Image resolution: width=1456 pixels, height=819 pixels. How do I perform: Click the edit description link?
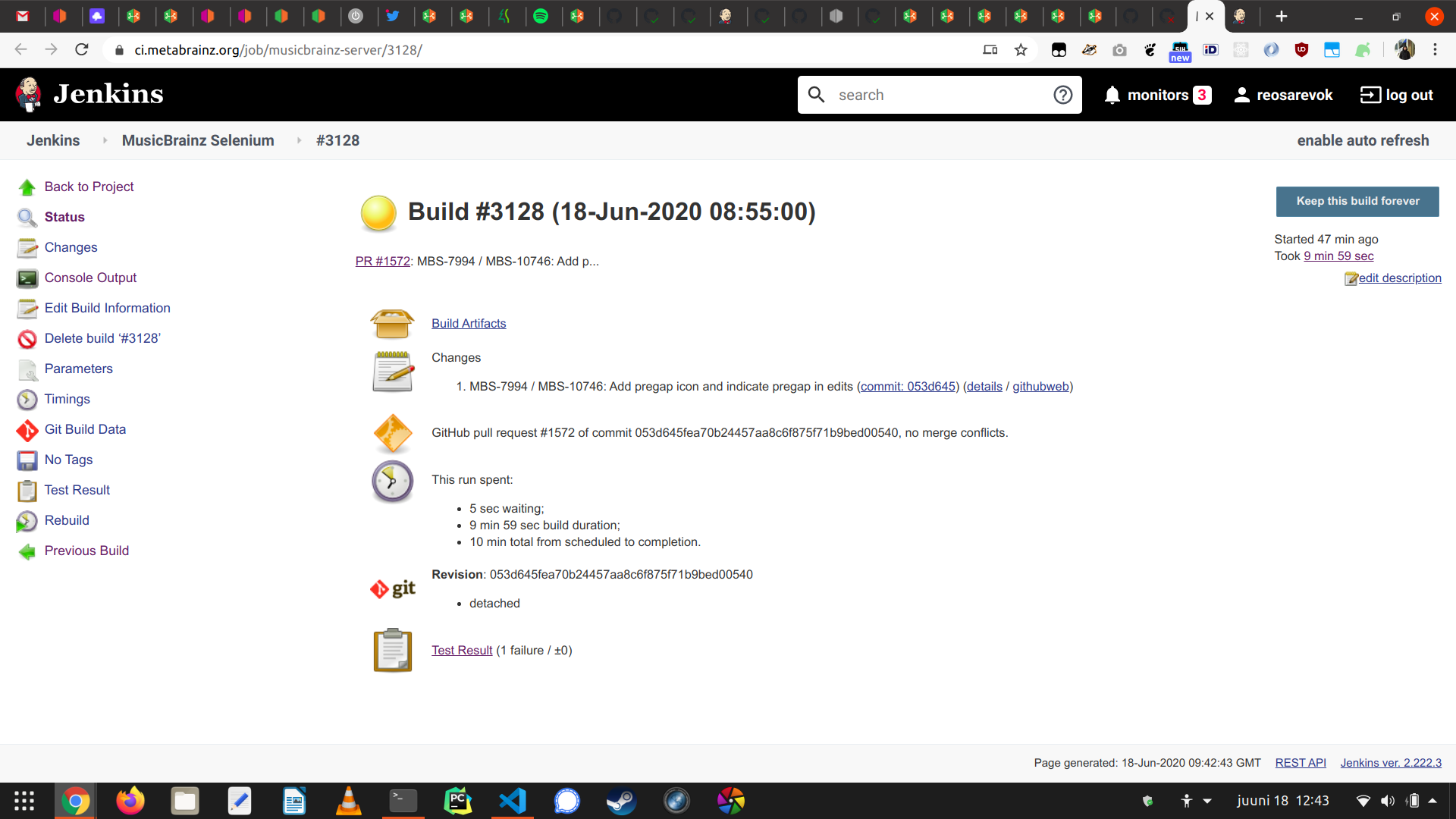click(x=1400, y=278)
